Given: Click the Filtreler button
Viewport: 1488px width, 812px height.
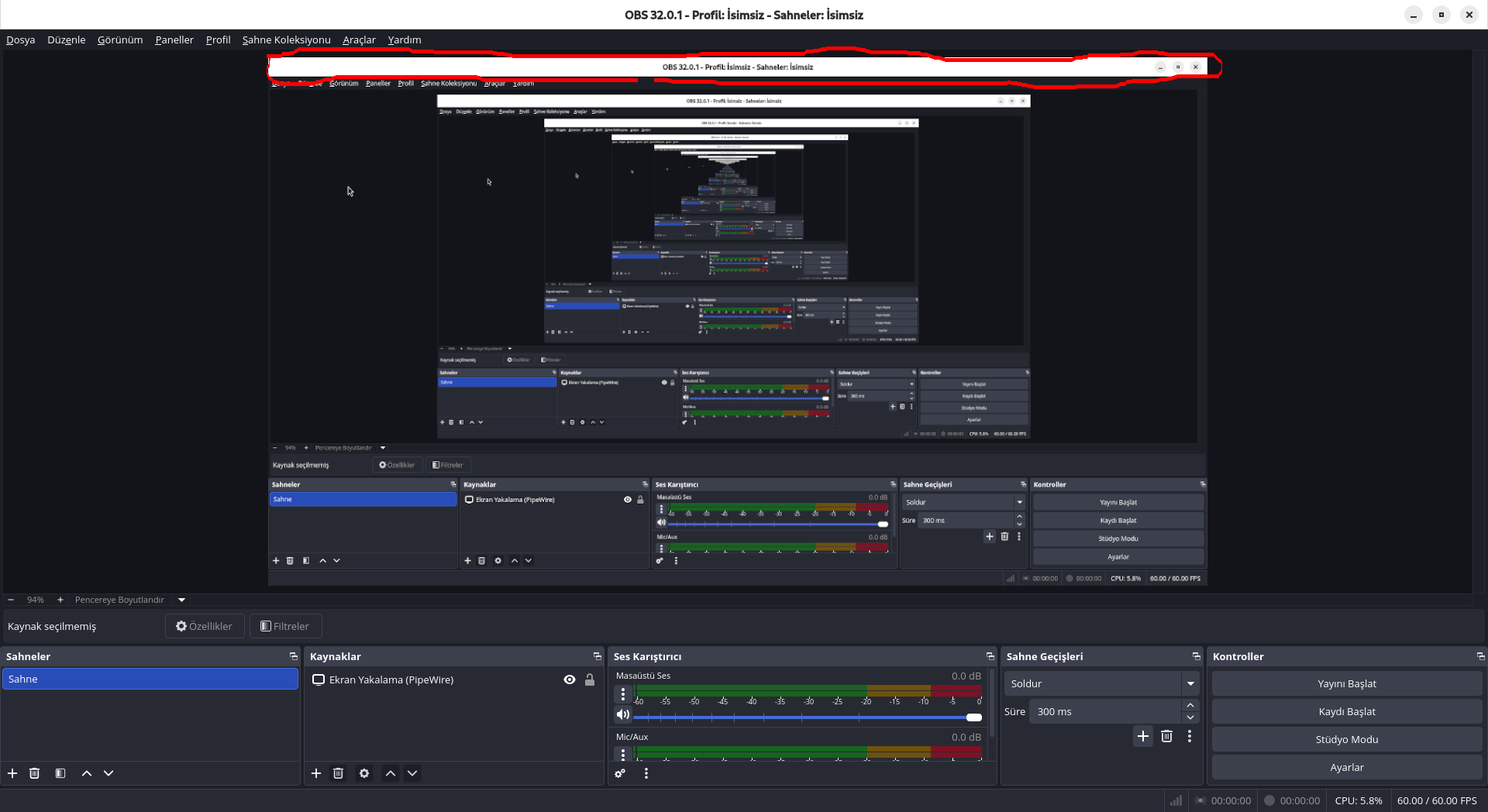Looking at the screenshot, I should pos(285,626).
